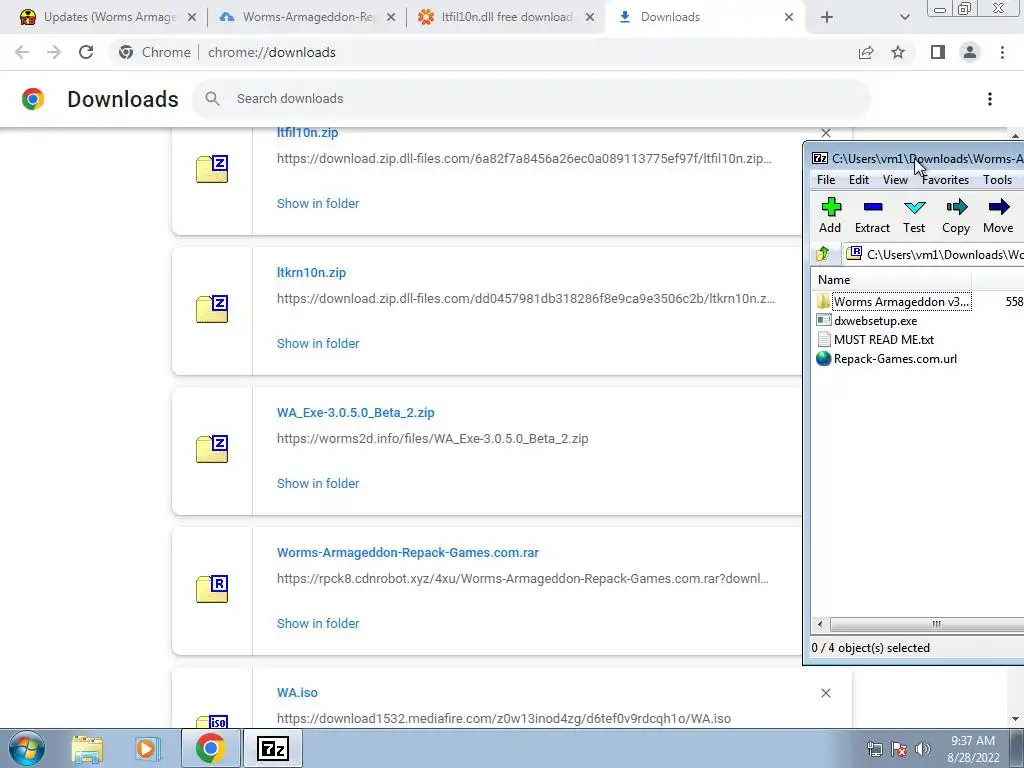Open the 7-Zip Favorites menu
Image resolution: width=1024 pixels, height=768 pixels.
pyautogui.click(x=945, y=180)
